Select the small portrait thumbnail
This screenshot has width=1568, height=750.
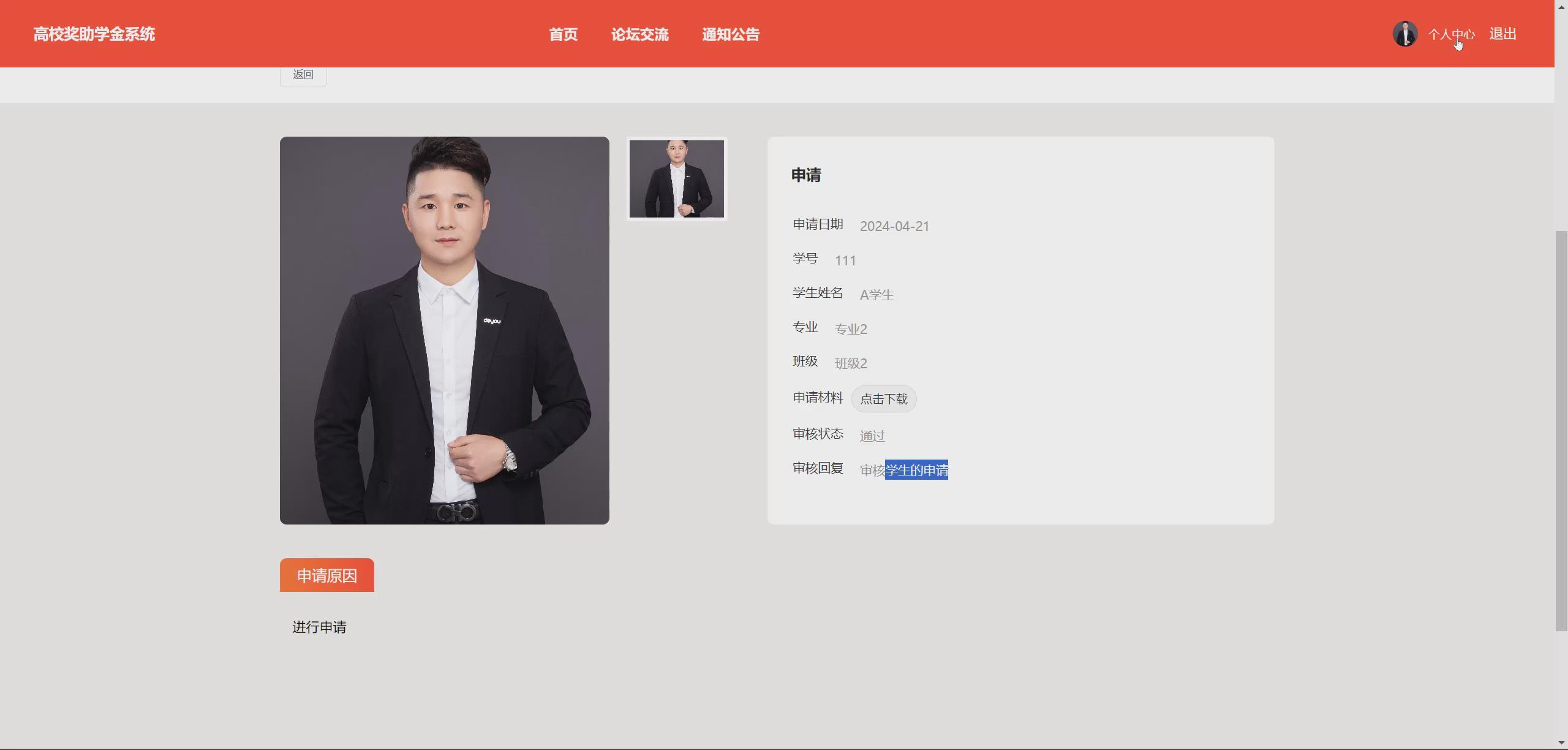(676, 178)
